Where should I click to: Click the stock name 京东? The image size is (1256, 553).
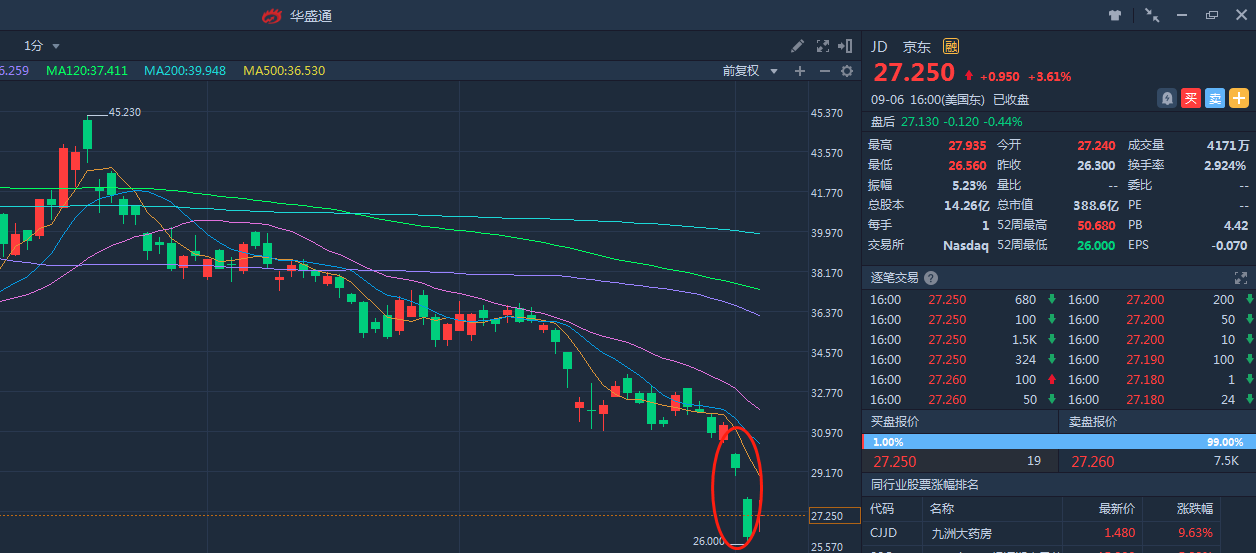click(x=916, y=47)
